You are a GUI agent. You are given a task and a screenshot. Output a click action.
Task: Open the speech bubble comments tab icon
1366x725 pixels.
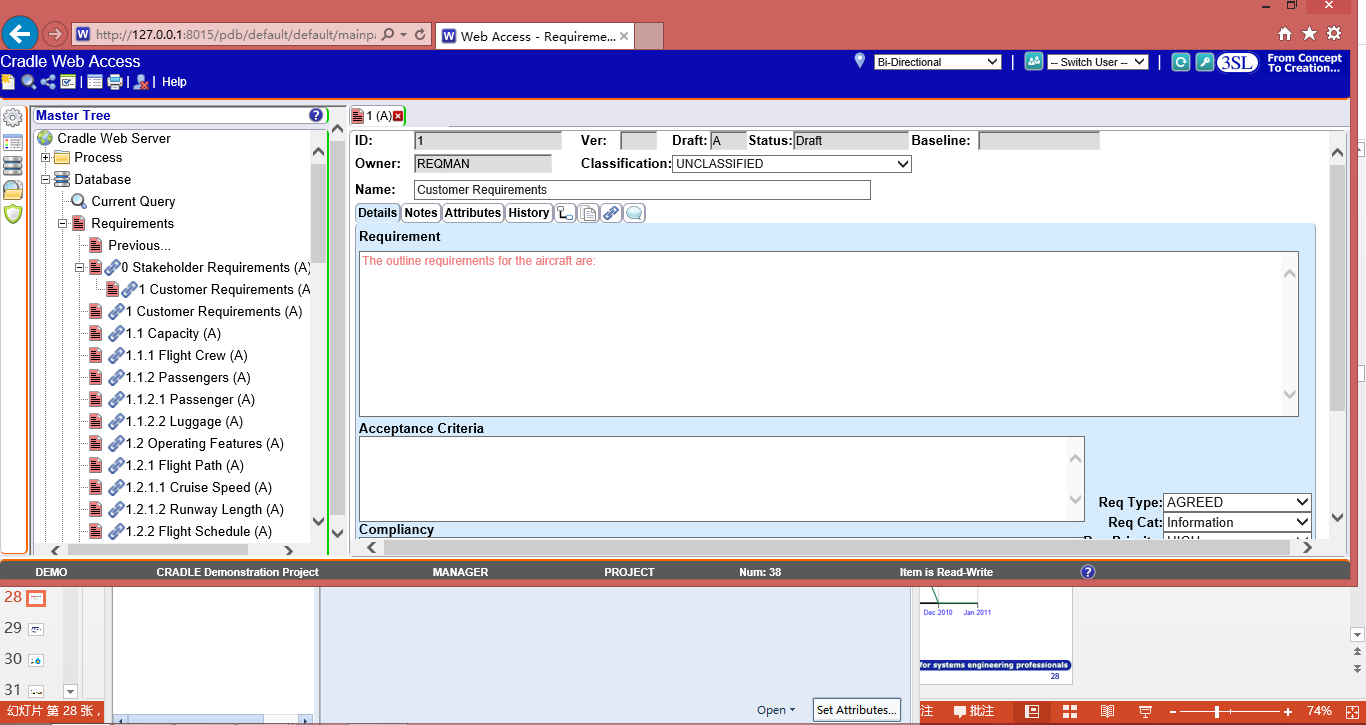(x=634, y=213)
